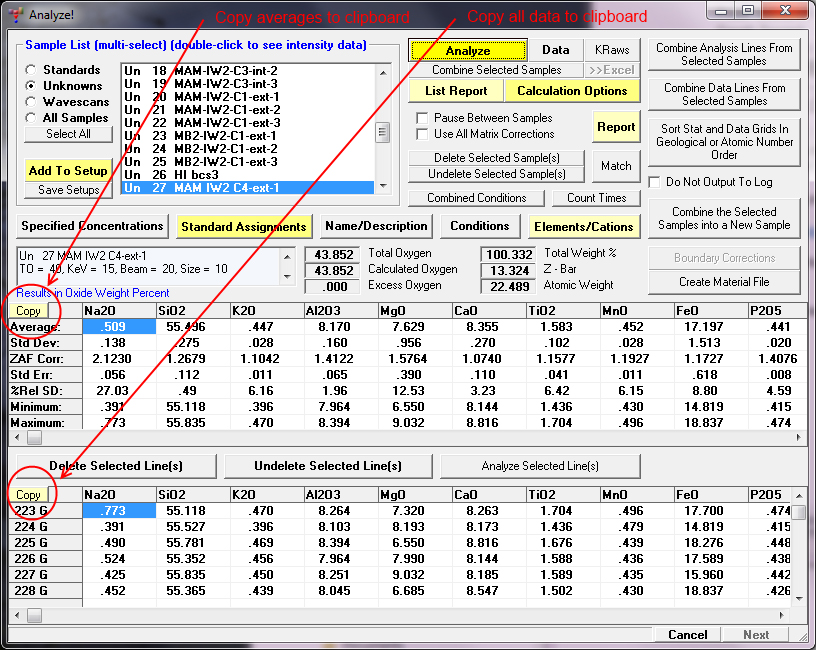
Task: Check the Do Not Output To Log box
Action: click(655, 182)
